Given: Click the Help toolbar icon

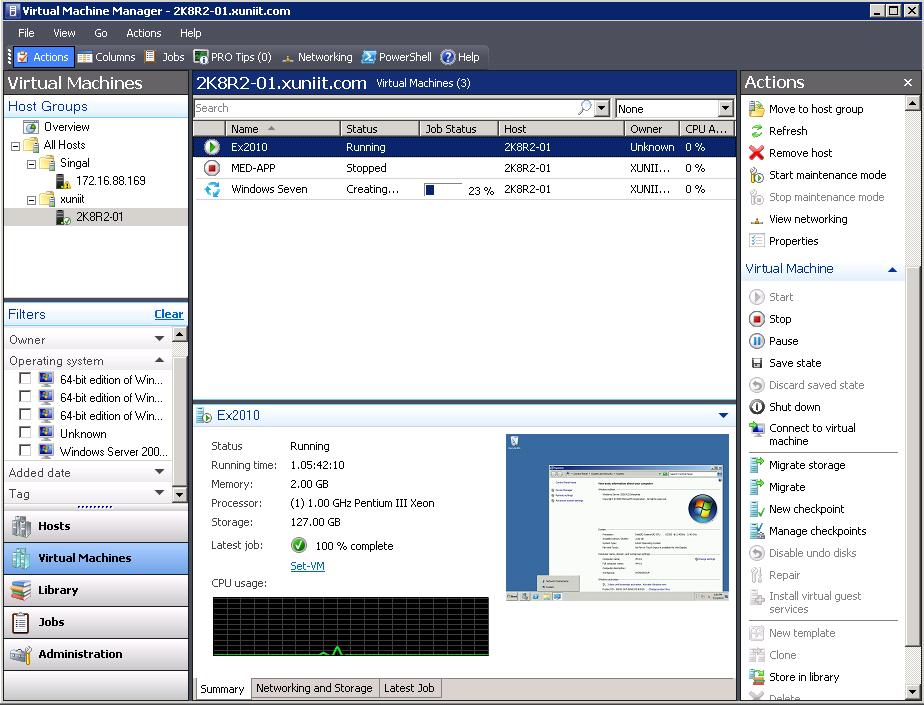Looking at the screenshot, I should point(448,57).
